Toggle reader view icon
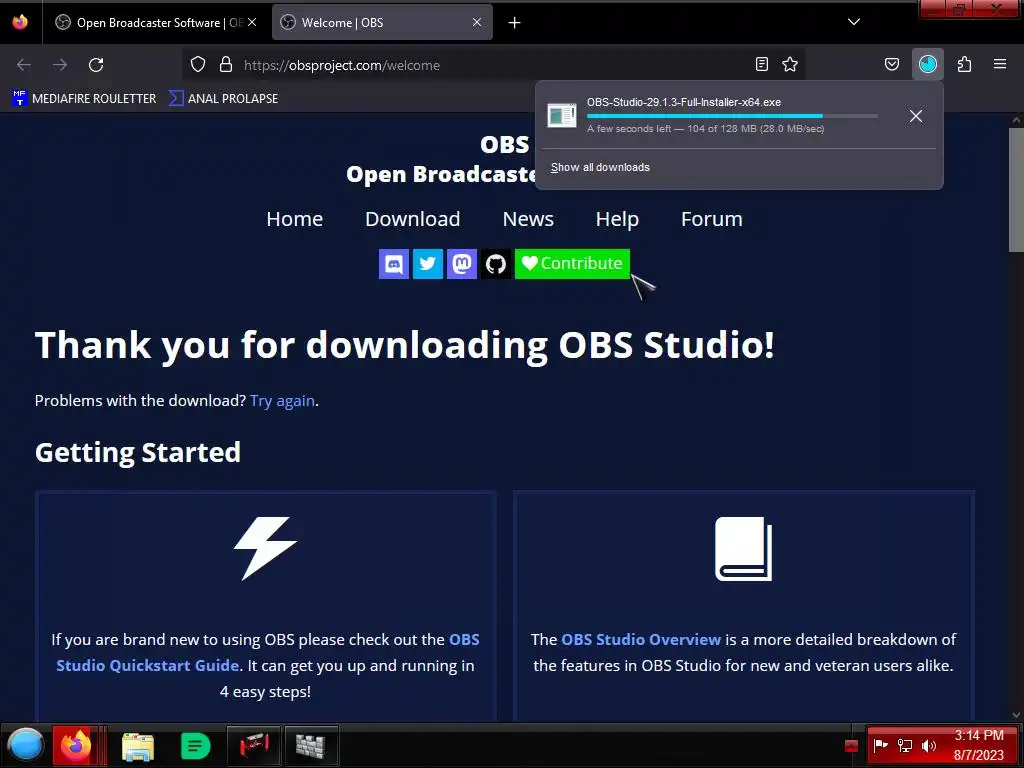The width and height of the screenshot is (1024, 768). pos(761,64)
